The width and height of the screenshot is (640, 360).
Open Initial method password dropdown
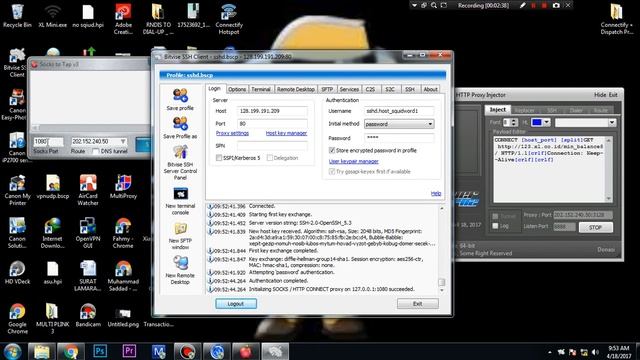[399, 124]
